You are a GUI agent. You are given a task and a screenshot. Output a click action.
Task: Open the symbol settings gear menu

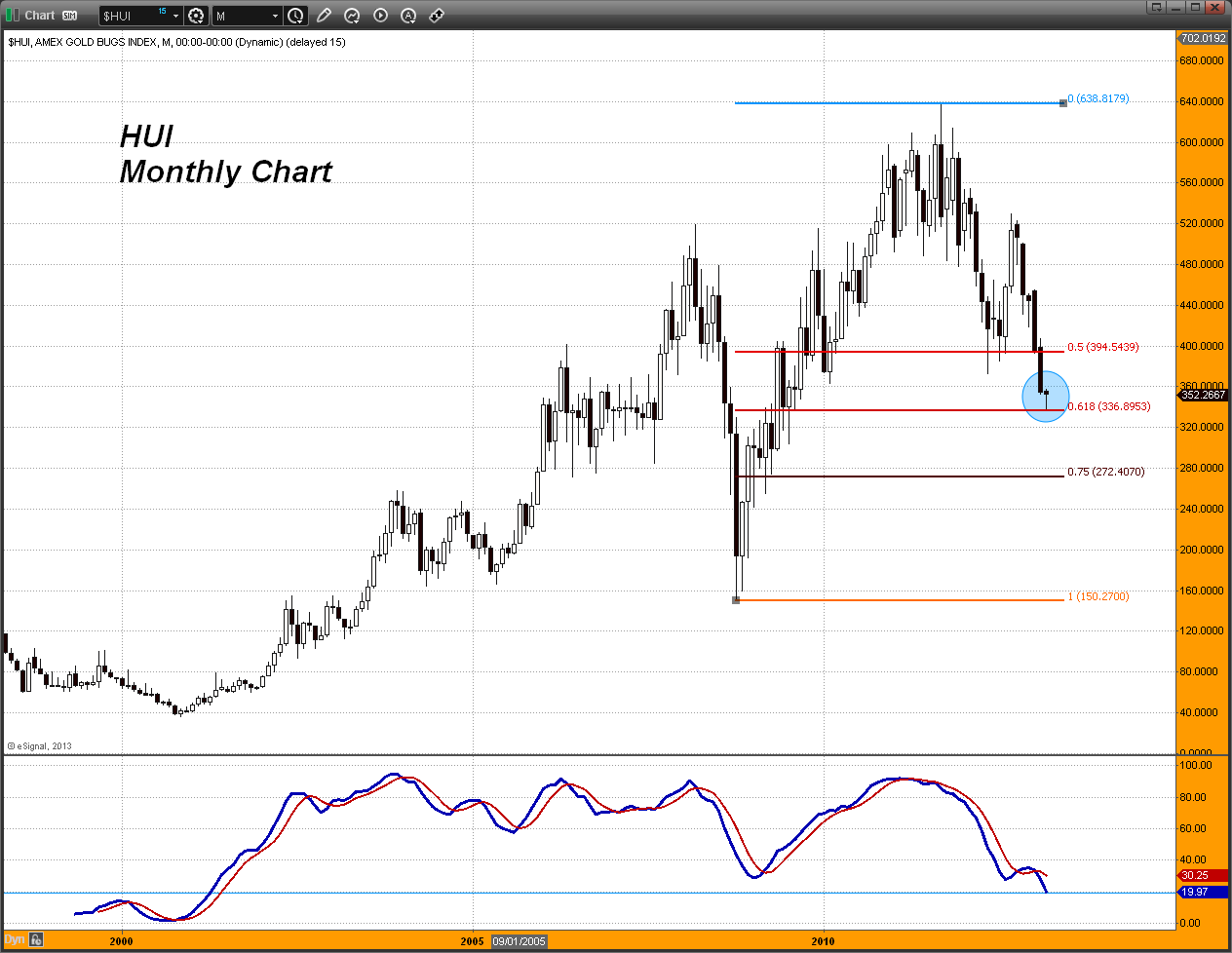coord(196,16)
